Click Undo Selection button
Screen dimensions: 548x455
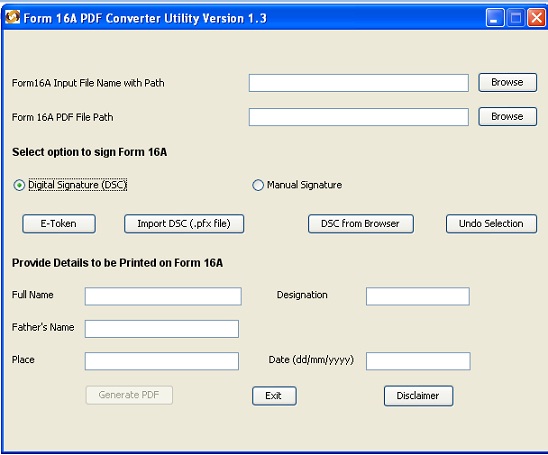click(491, 224)
